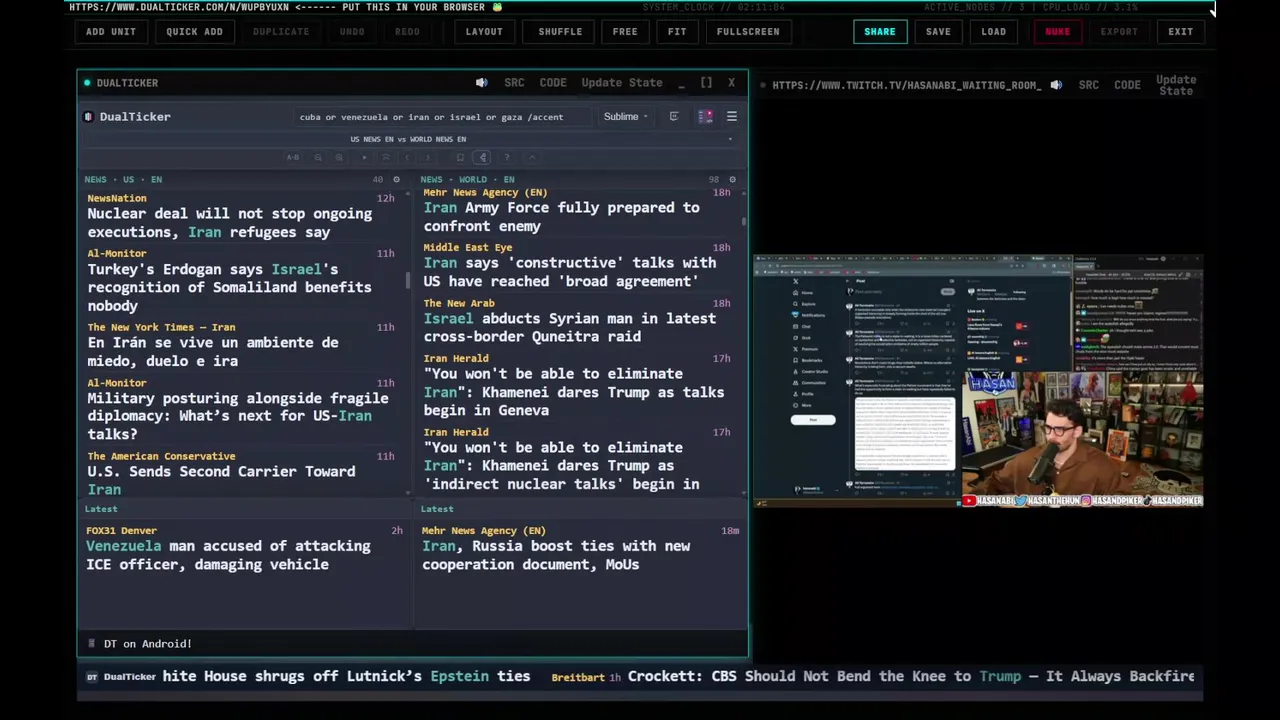This screenshot has height=720, width=1280.
Task: Open headline 'Nuclear deal will not stop ongoing executions'
Action: (x=229, y=223)
